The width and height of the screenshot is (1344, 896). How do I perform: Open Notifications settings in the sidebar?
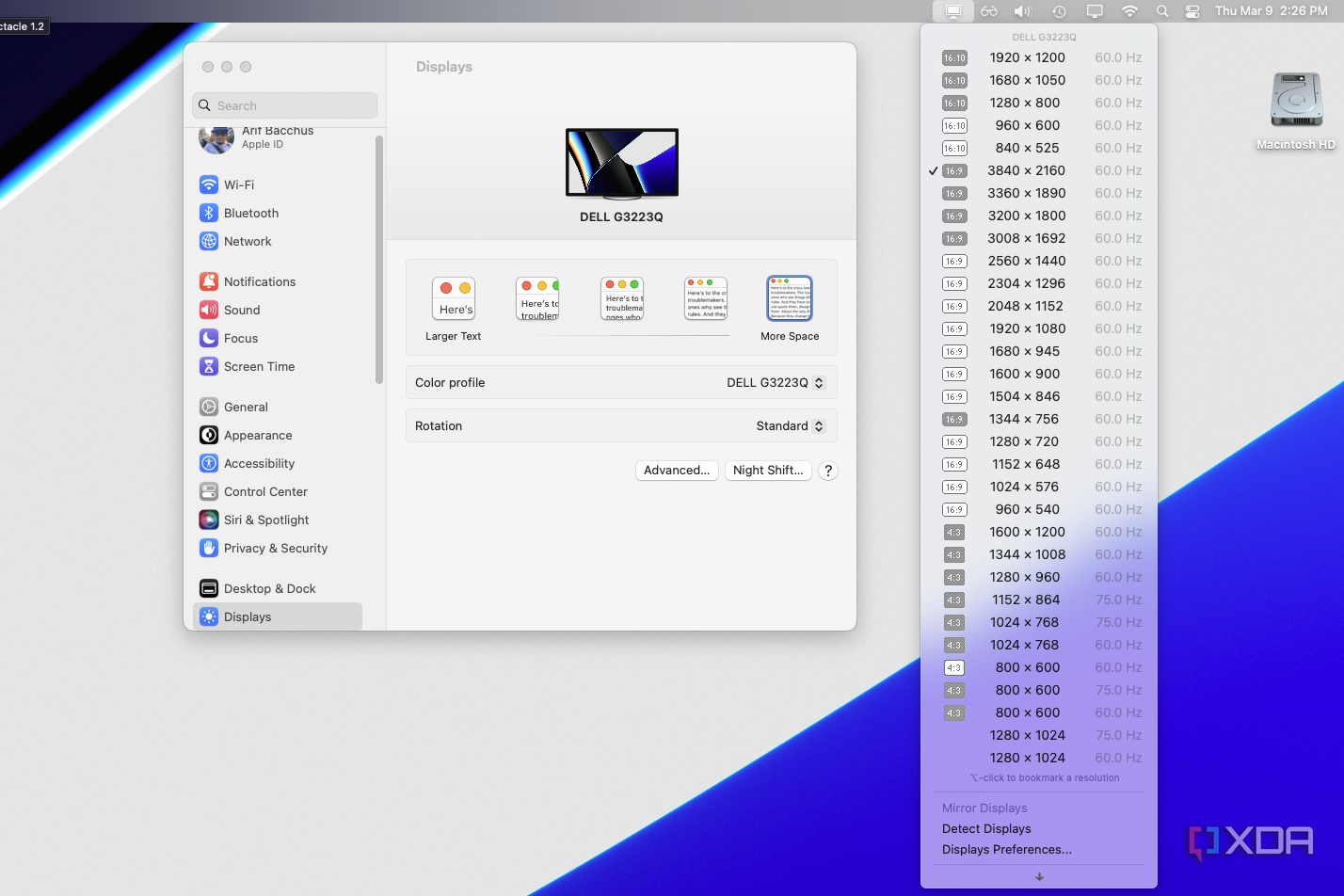coord(259,280)
